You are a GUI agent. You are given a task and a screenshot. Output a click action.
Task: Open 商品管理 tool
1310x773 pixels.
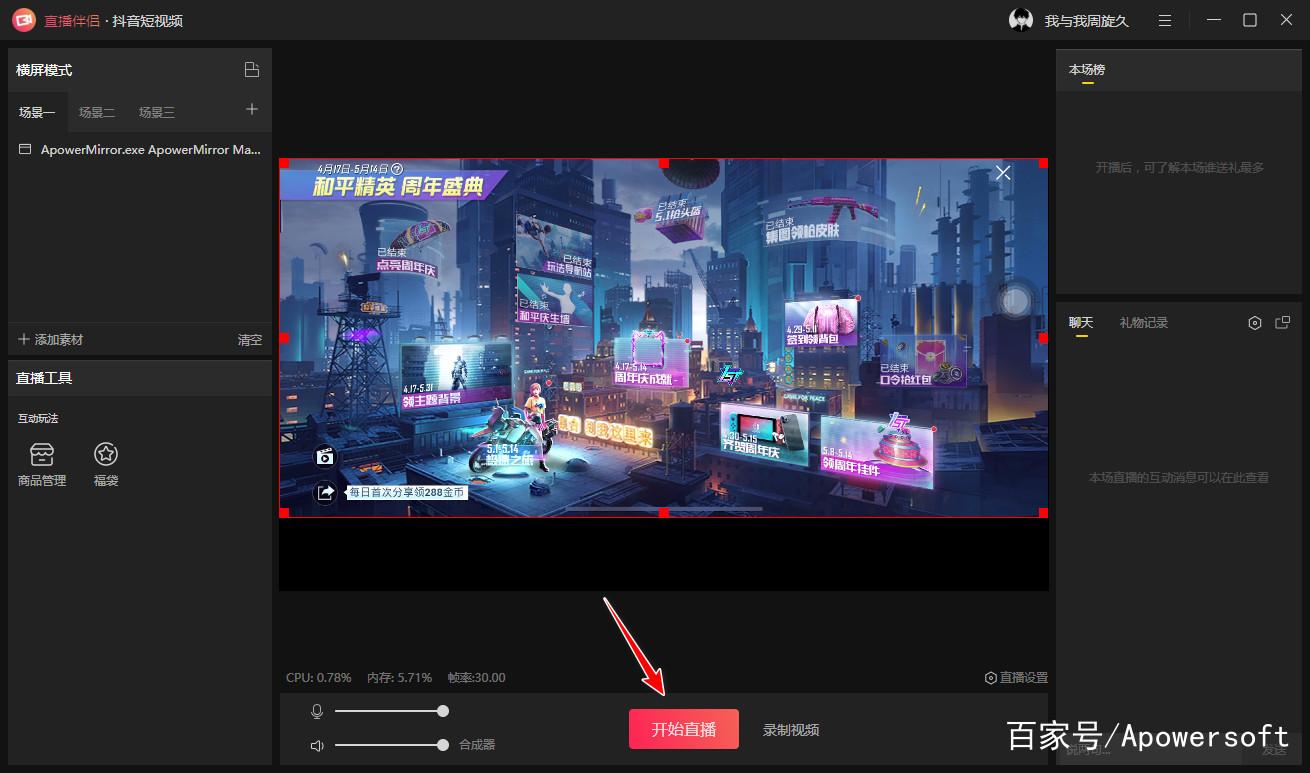coord(42,465)
